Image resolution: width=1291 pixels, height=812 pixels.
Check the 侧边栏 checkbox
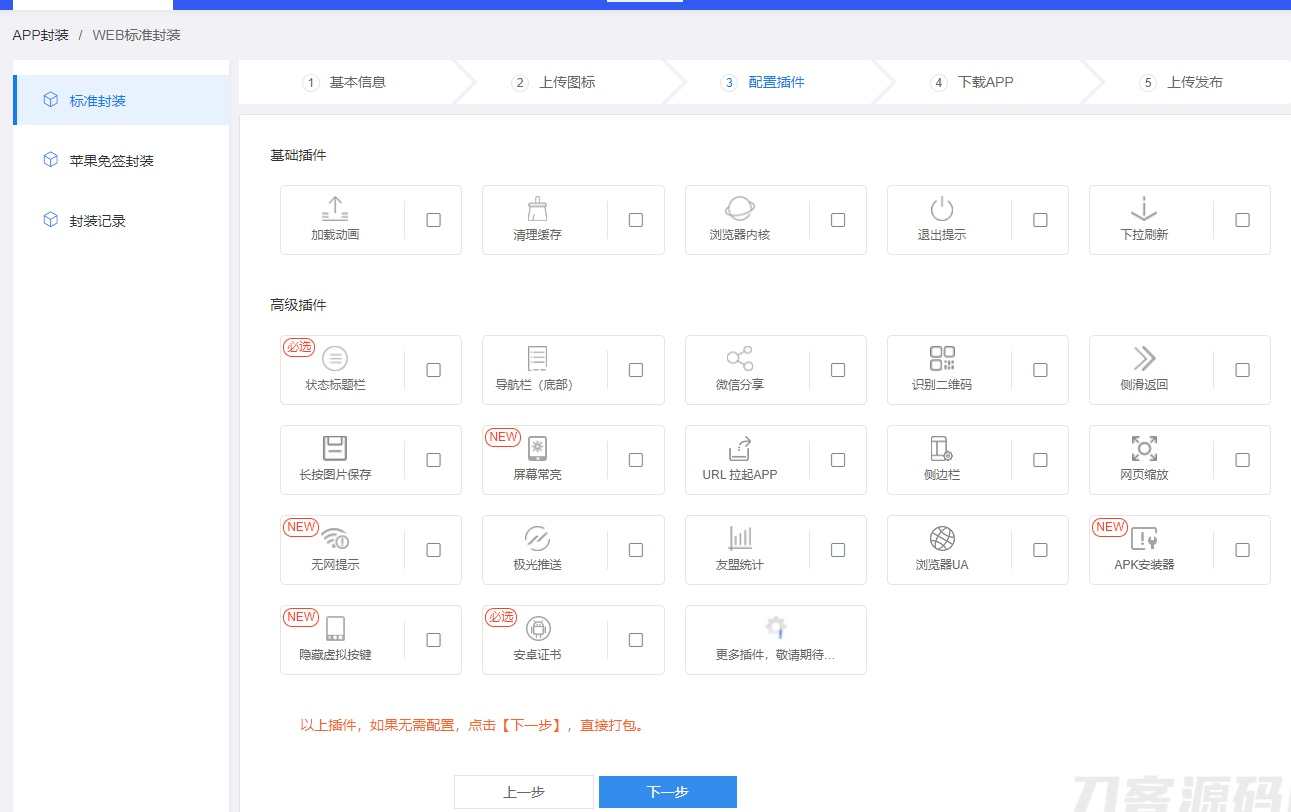tap(1040, 460)
